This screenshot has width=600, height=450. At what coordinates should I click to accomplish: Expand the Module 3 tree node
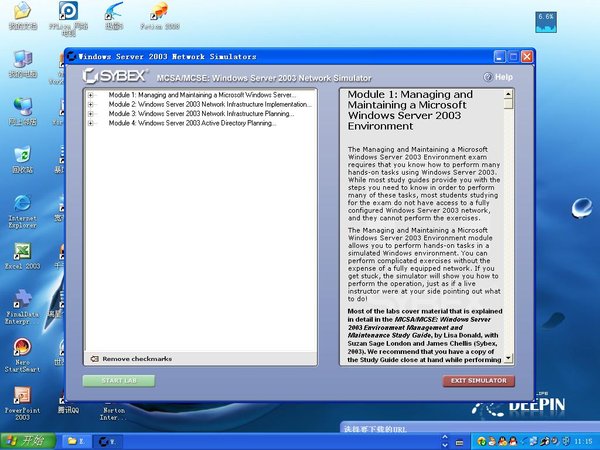pos(90,114)
